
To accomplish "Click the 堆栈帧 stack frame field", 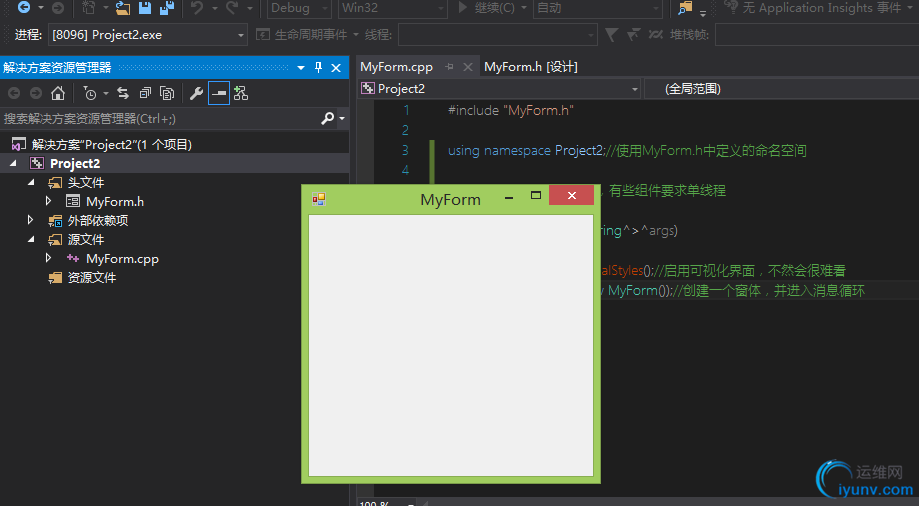I will click(x=817, y=35).
